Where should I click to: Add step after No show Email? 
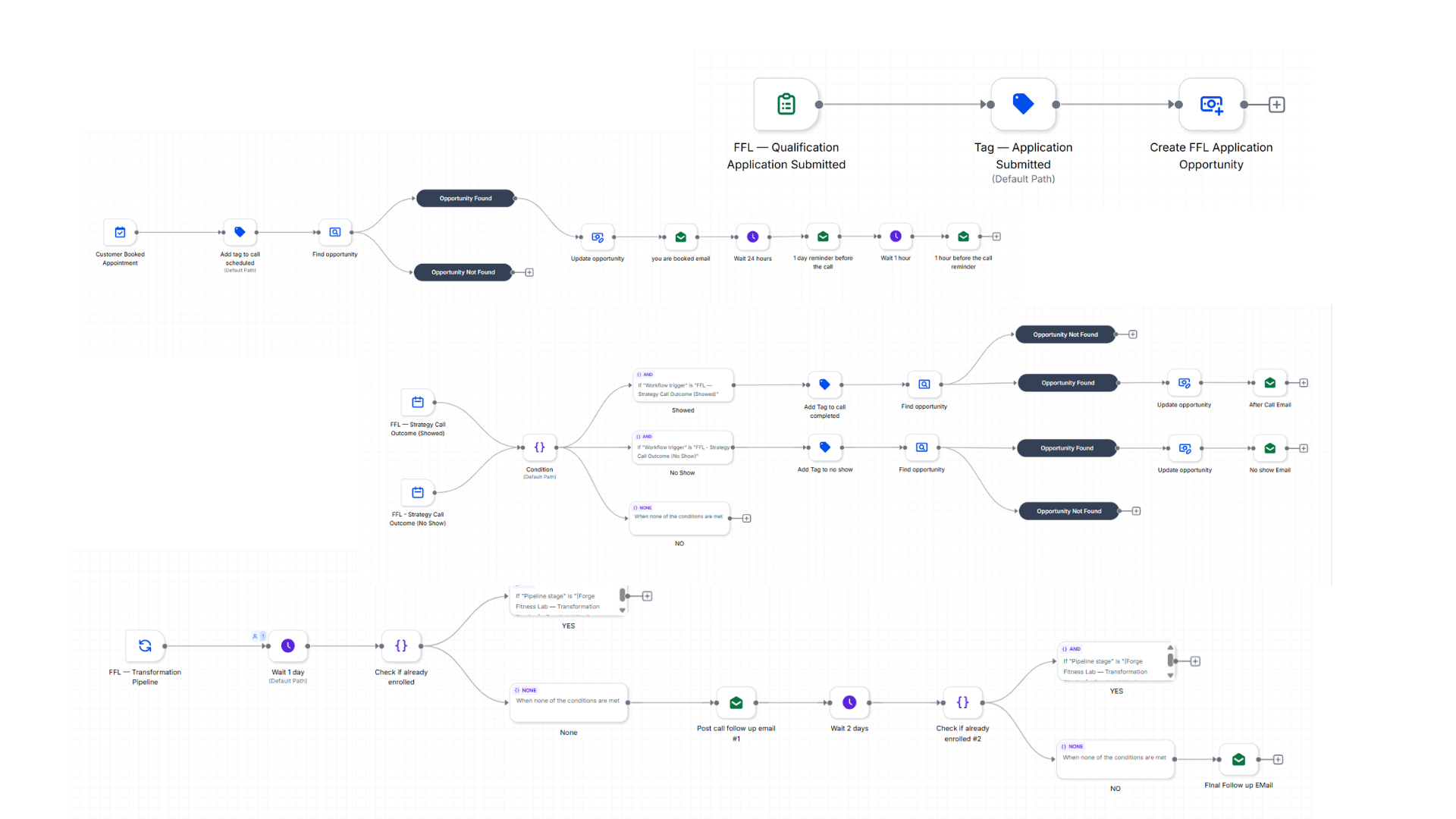point(1304,448)
